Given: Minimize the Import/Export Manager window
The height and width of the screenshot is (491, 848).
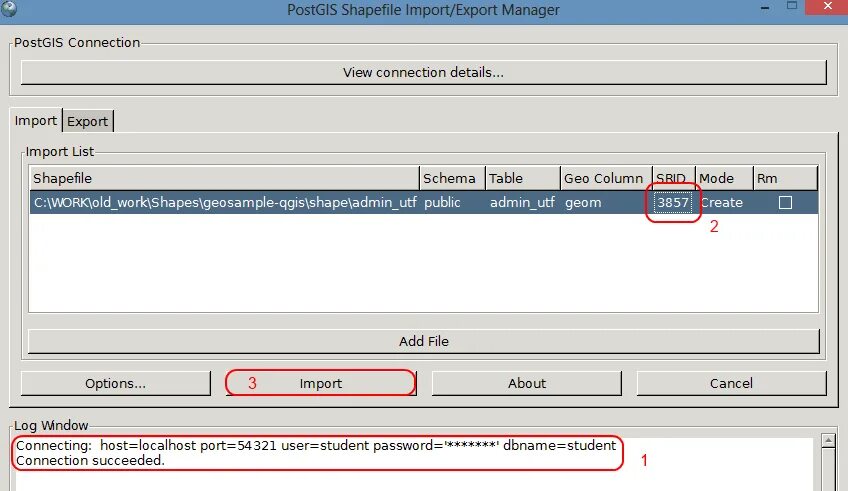Looking at the screenshot, I should pyautogui.click(x=765, y=8).
